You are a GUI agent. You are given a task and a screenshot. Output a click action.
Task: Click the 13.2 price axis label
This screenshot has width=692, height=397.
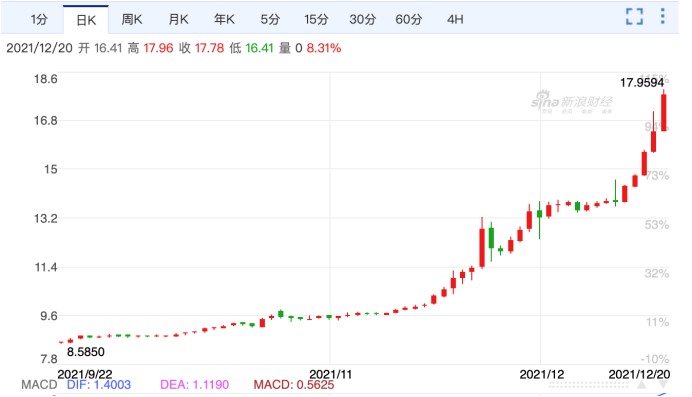pyautogui.click(x=46, y=218)
